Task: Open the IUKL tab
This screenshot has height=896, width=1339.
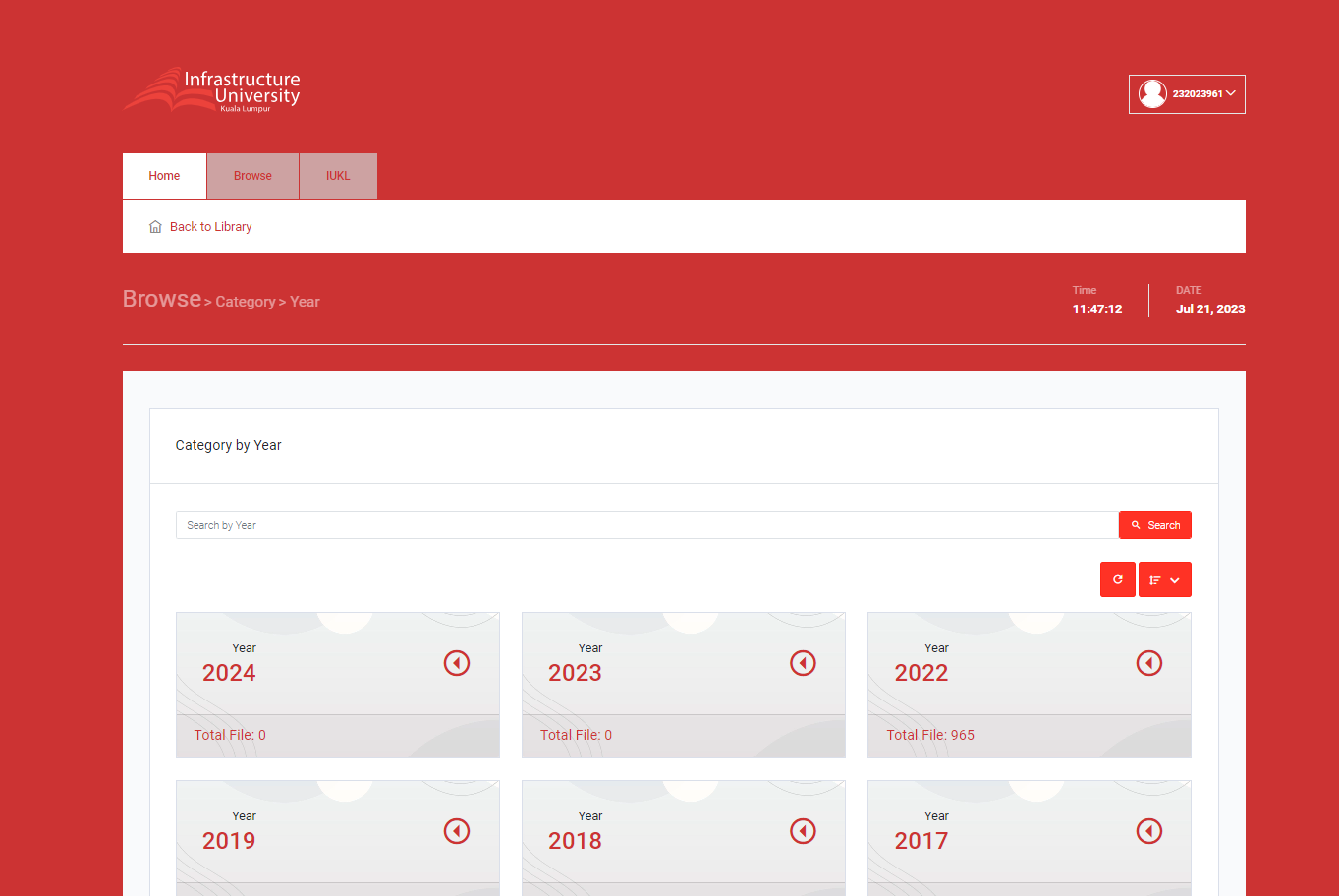Action: pos(338,176)
